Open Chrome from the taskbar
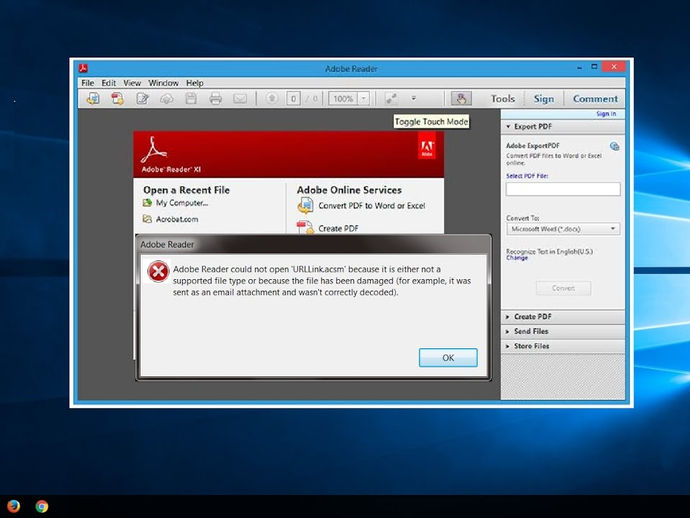 coord(42,507)
